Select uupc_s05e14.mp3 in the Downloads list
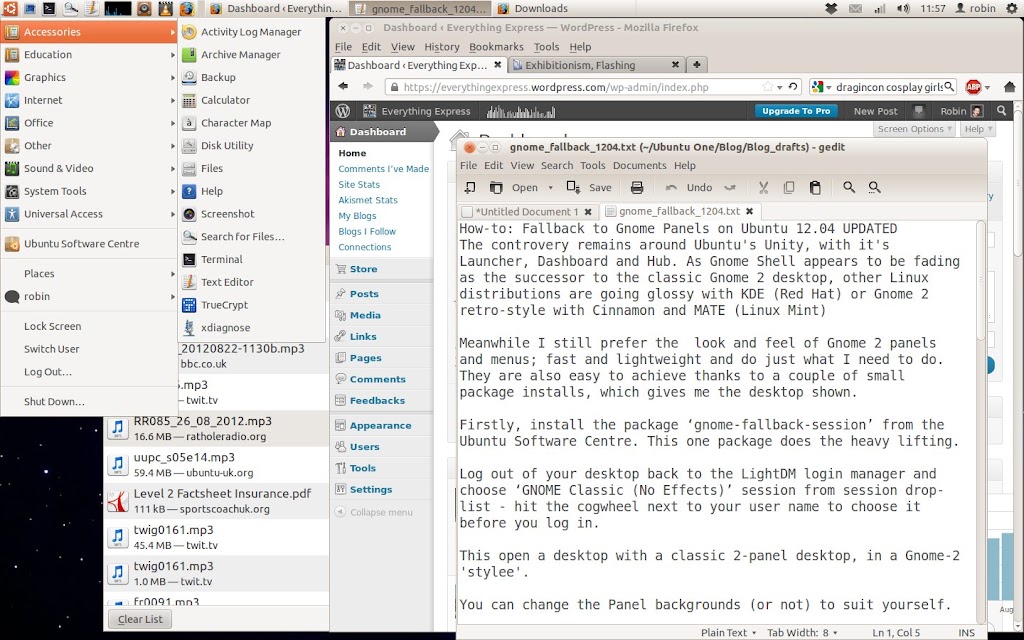Viewport: 1024px width, 640px height. pyautogui.click(x=217, y=464)
